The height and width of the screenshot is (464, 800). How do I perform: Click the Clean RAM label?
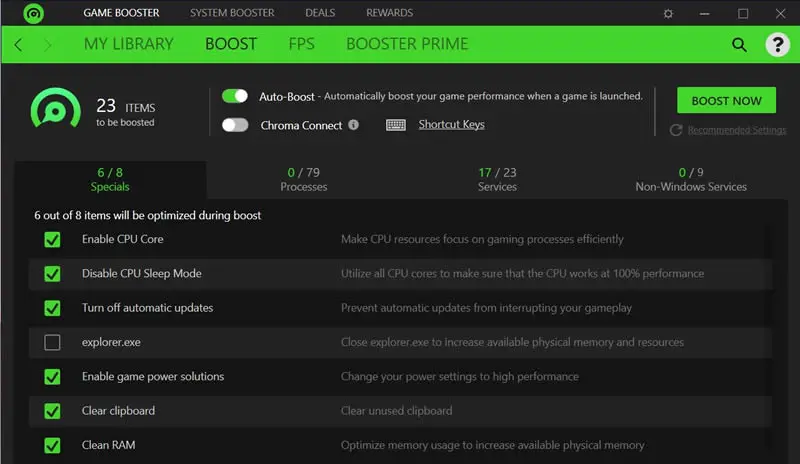point(109,445)
